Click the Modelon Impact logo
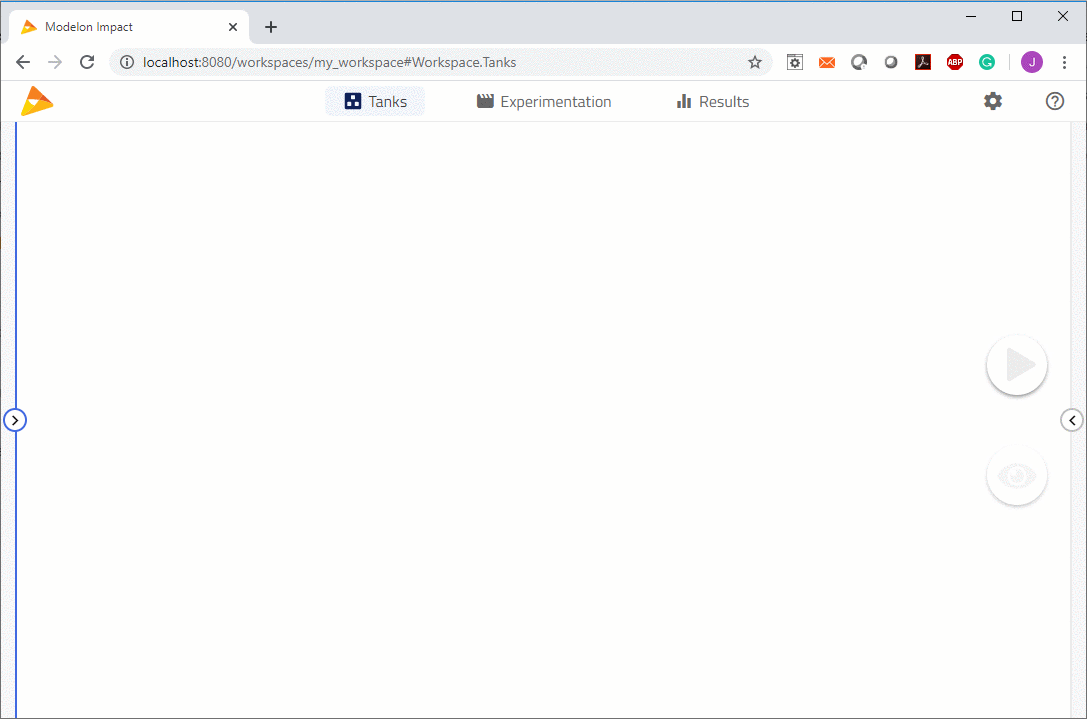This screenshot has width=1087, height=719. pyautogui.click(x=36, y=100)
